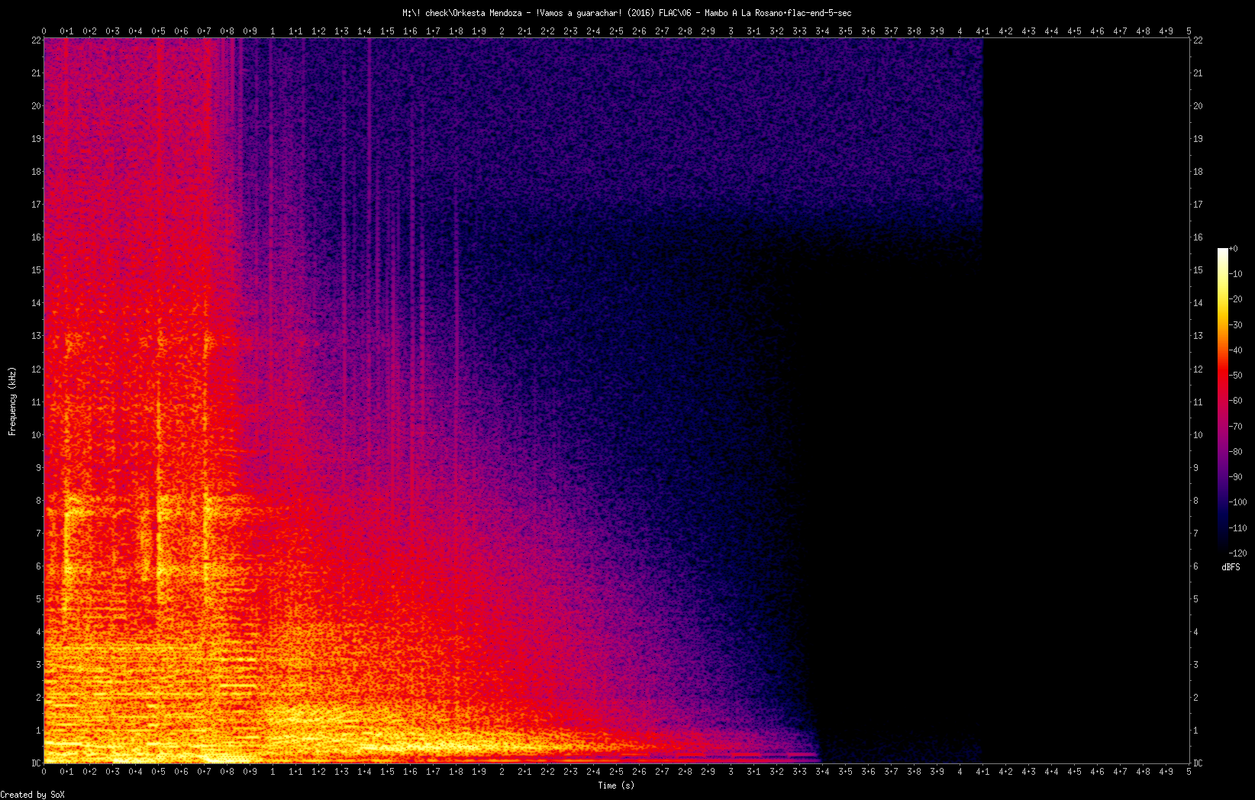Click the '4•1' tick on the top time axis
The height and width of the screenshot is (800, 1255).
tap(982, 31)
